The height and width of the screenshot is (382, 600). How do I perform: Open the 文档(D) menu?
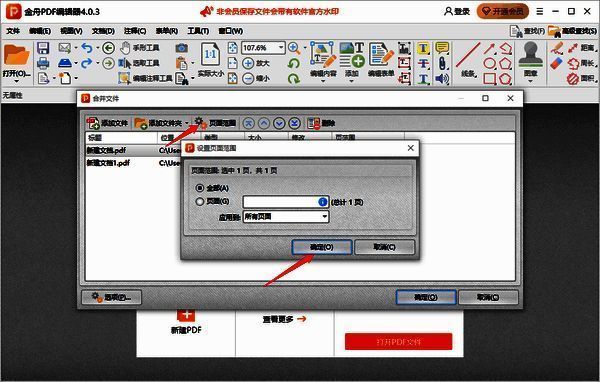click(x=103, y=31)
